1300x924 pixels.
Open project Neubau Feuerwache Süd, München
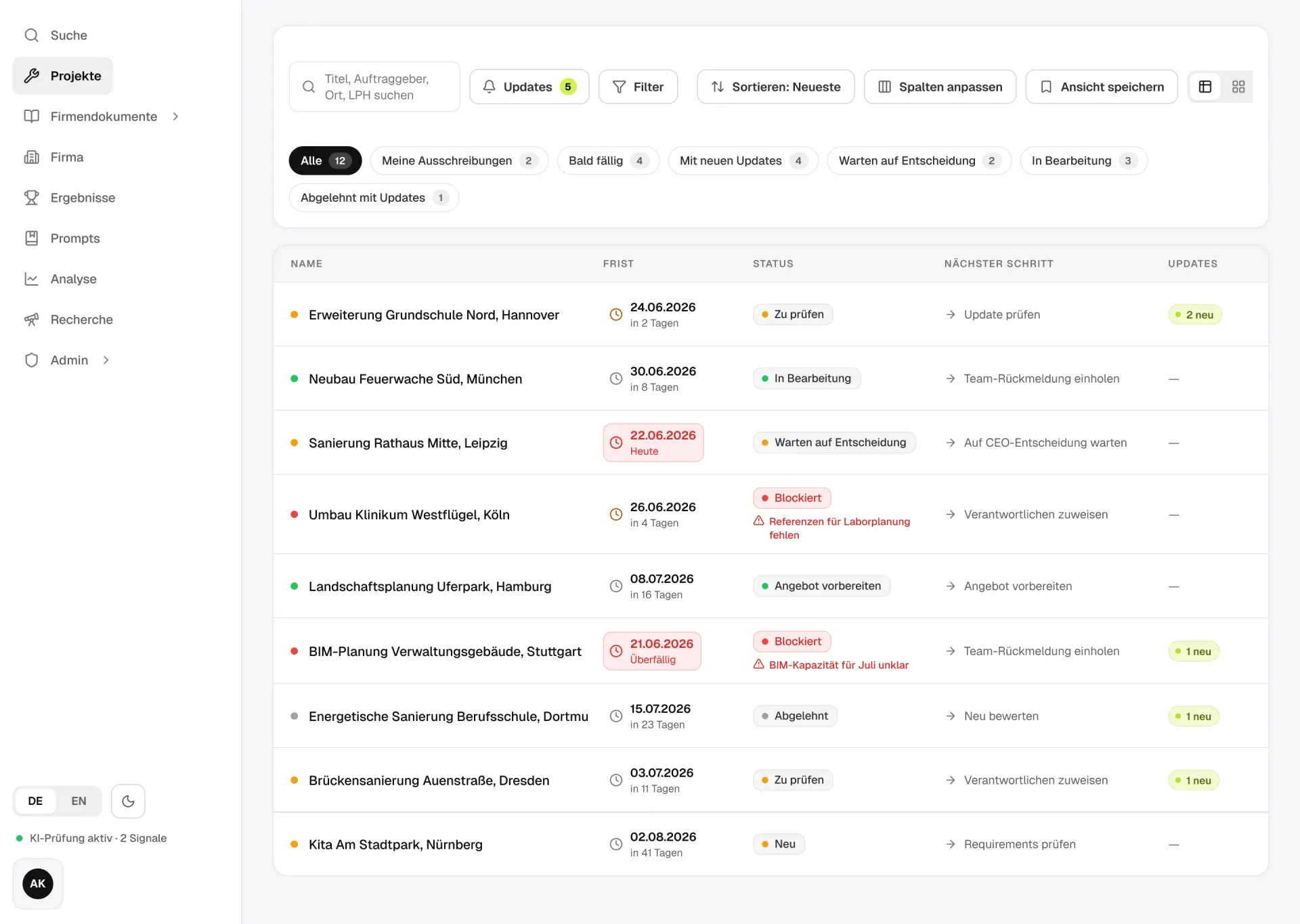[415, 378]
